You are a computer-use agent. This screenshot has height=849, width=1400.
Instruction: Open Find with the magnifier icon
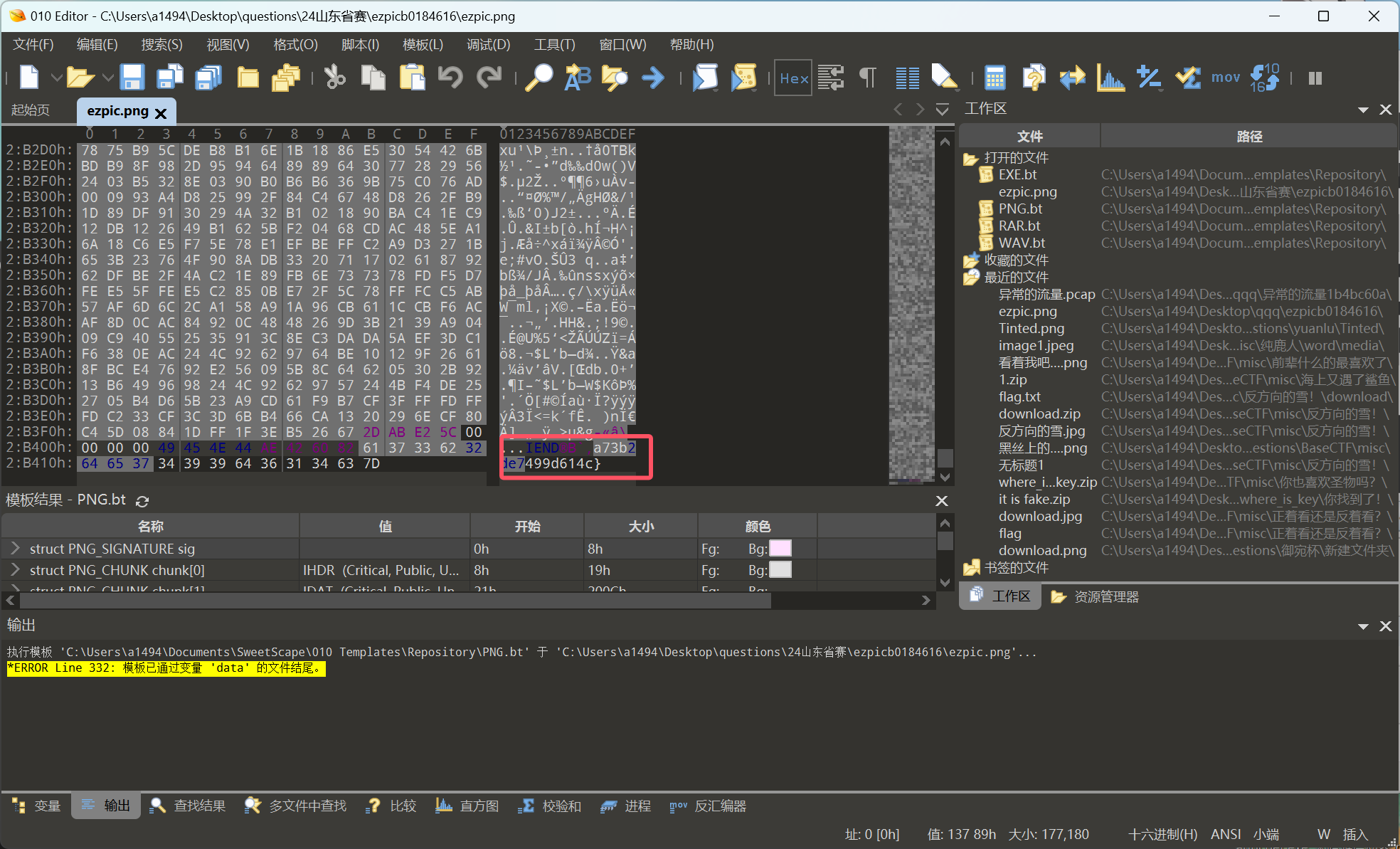click(x=539, y=78)
